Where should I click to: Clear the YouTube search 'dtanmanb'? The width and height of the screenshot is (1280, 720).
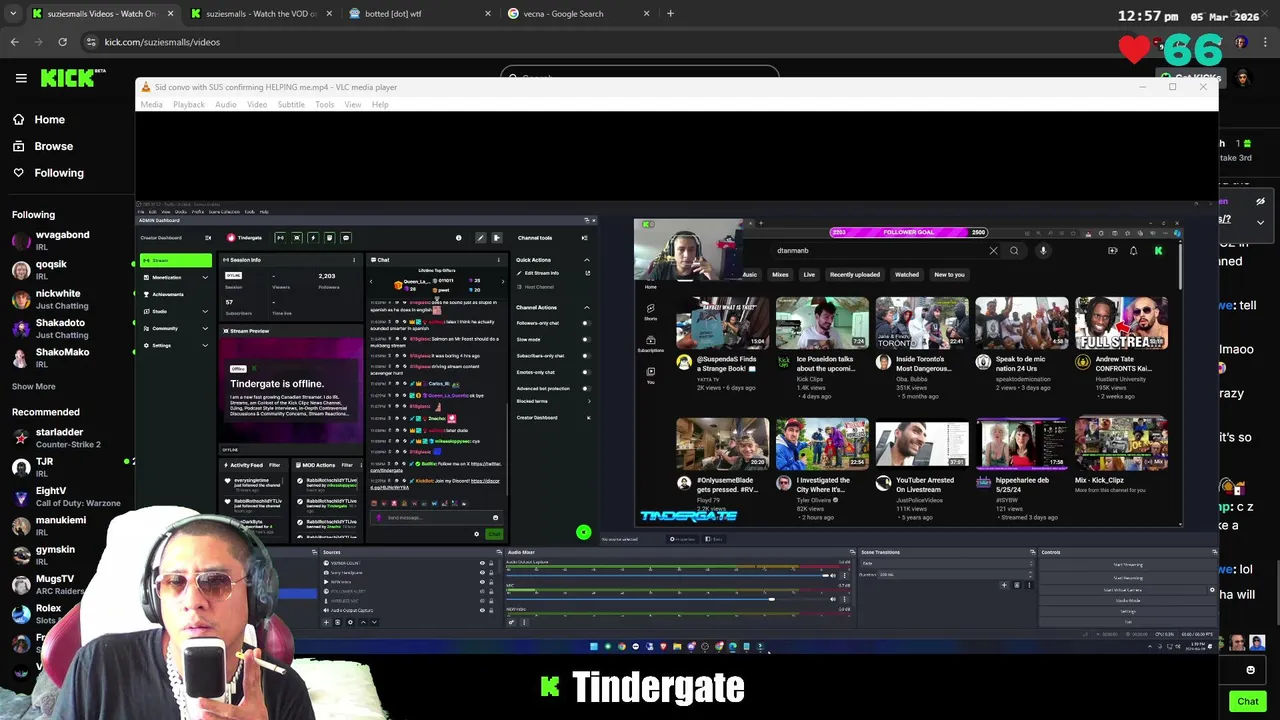(993, 251)
